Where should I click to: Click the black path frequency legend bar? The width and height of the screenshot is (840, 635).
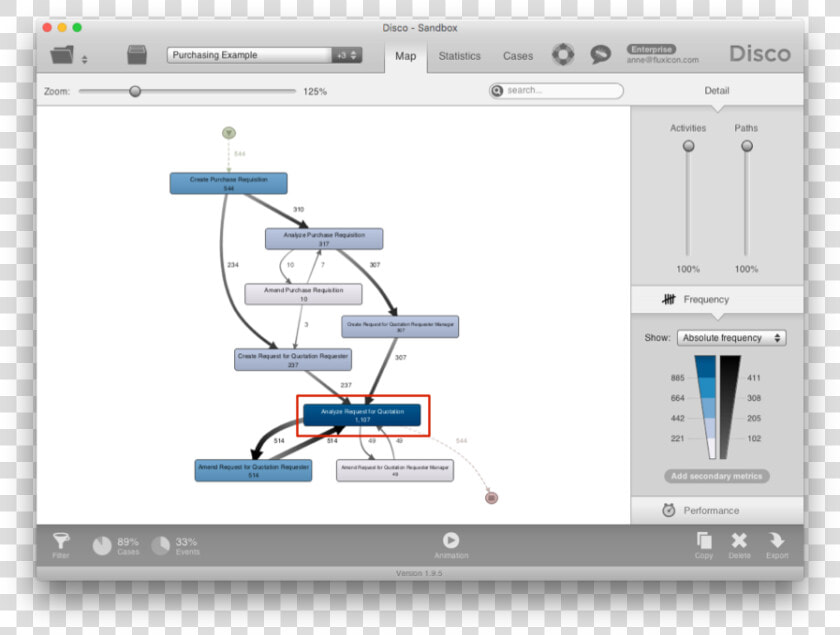coord(729,407)
